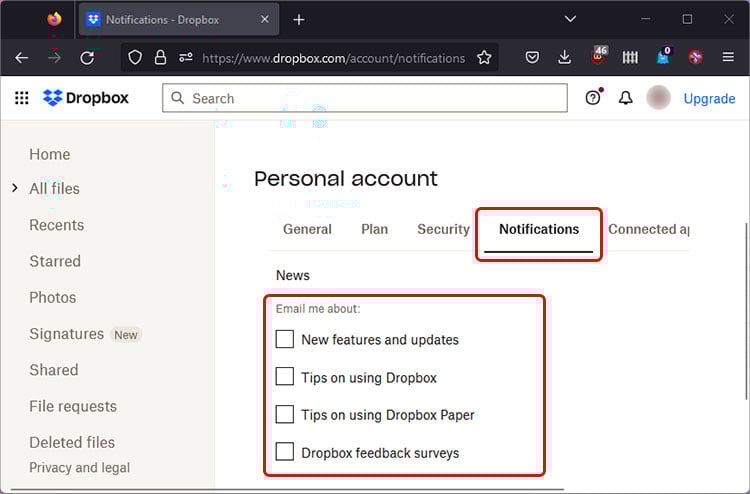Viewport: 750px width, 494px height.
Task: Open the extension with the 0 badge
Action: tap(664, 56)
